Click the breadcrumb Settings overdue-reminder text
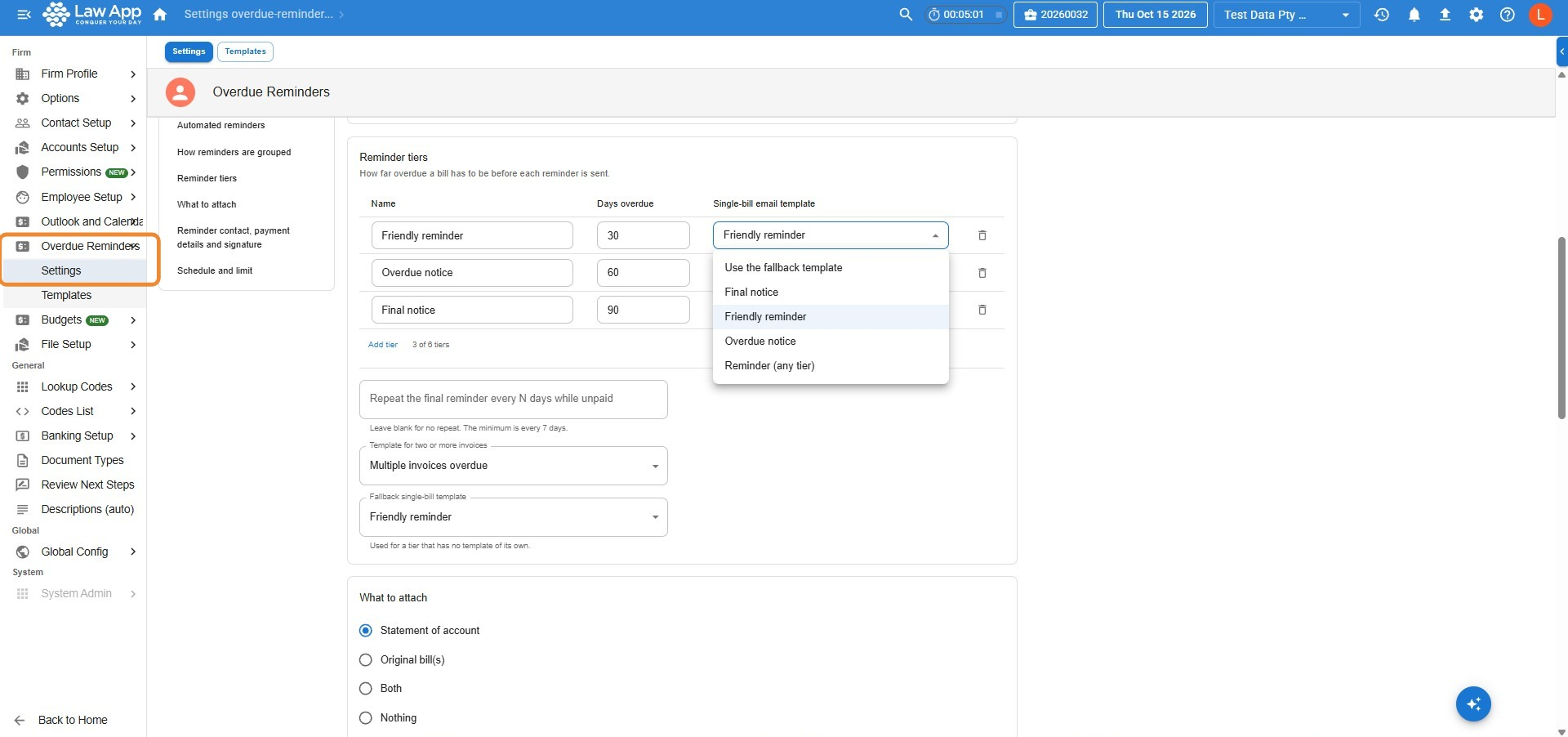This screenshot has height=737, width=1568. point(258,15)
